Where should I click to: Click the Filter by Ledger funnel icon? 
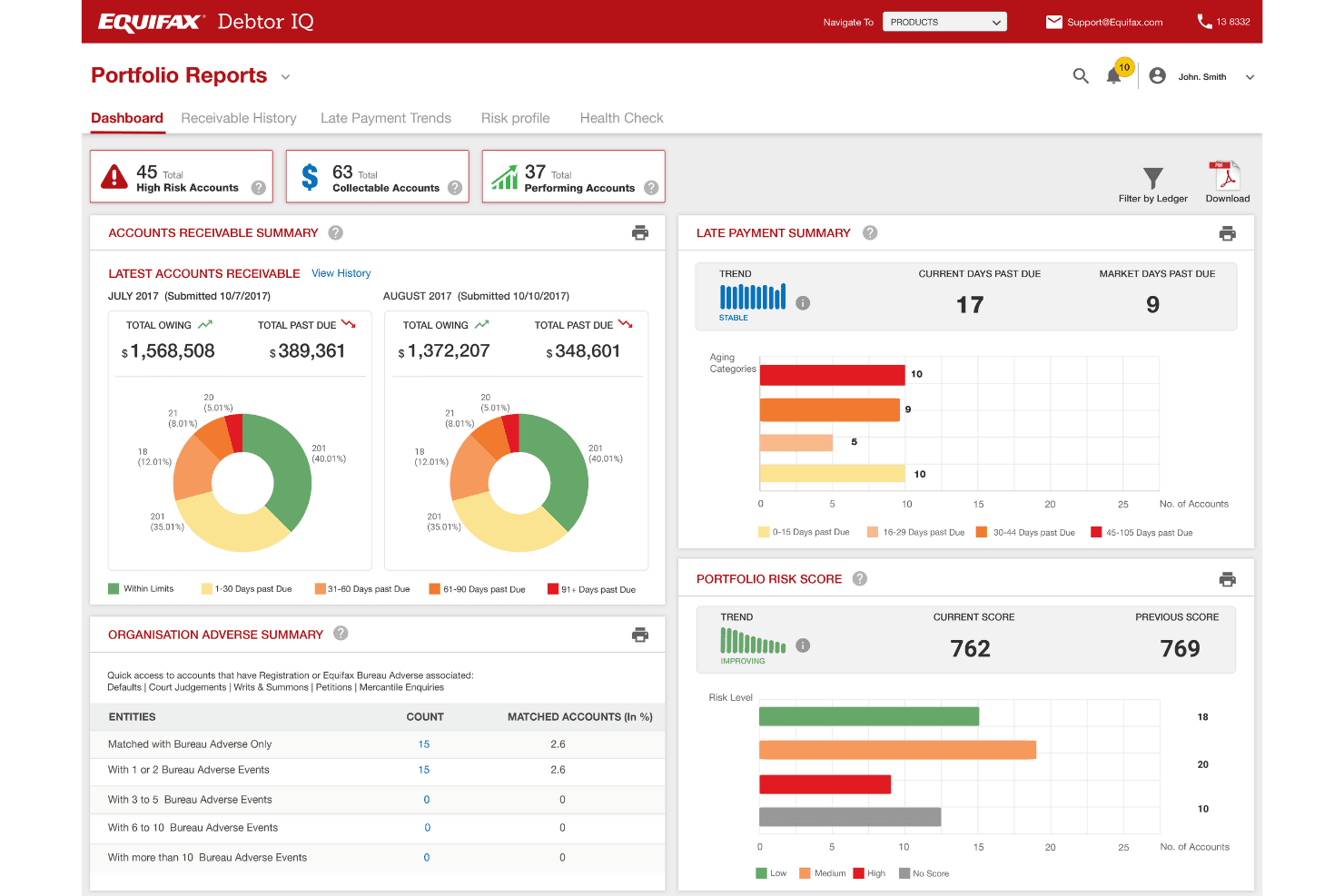[x=1153, y=178]
